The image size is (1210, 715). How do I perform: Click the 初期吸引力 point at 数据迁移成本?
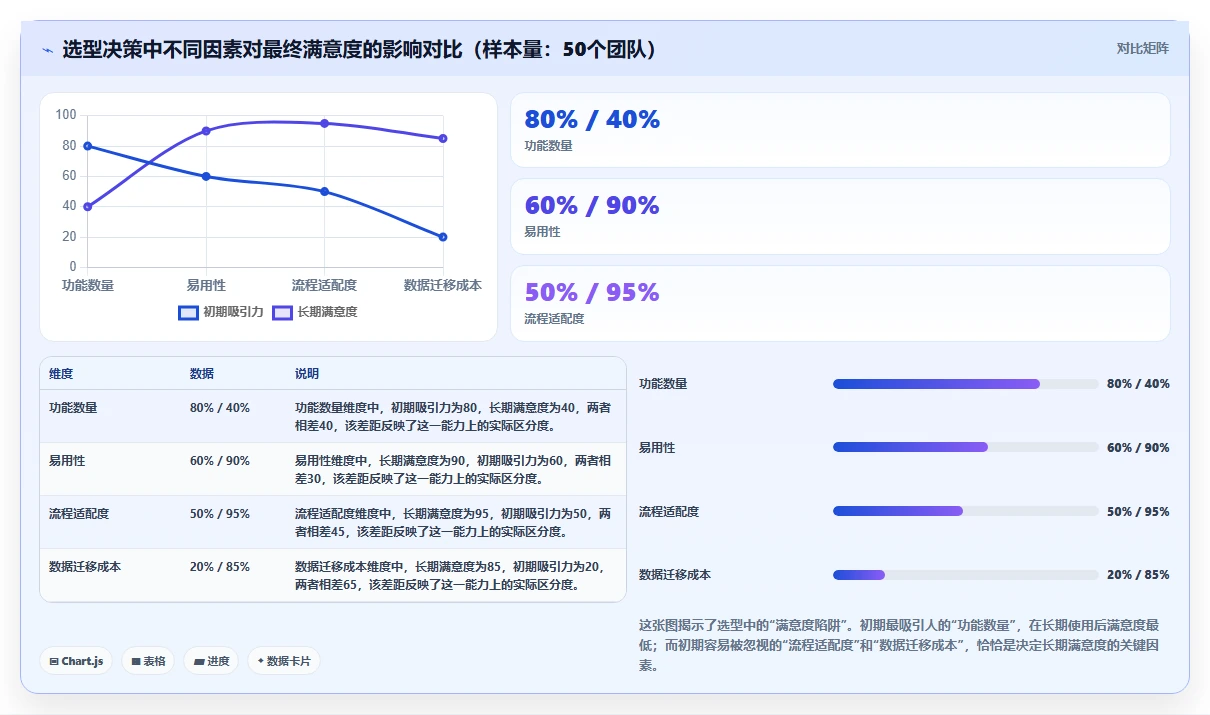coord(442,237)
